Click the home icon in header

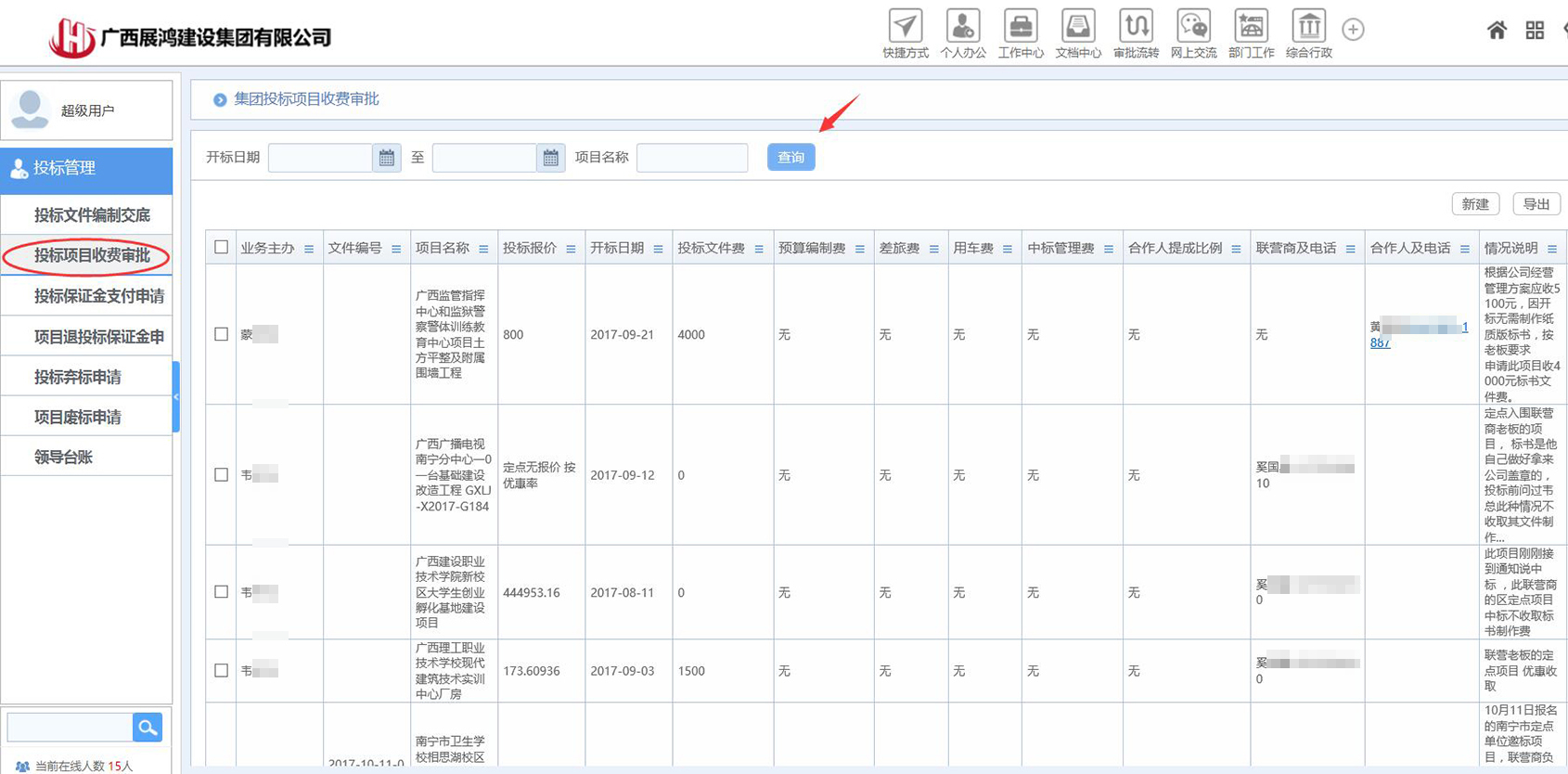(x=1497, y=31)
